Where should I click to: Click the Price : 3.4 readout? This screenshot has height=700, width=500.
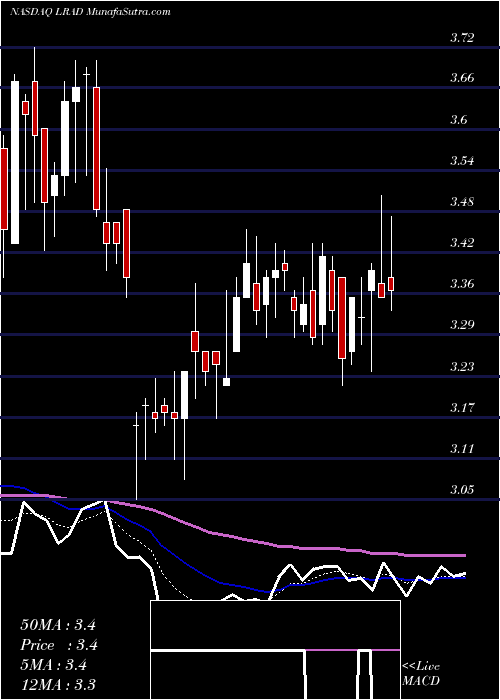(59, 645)
